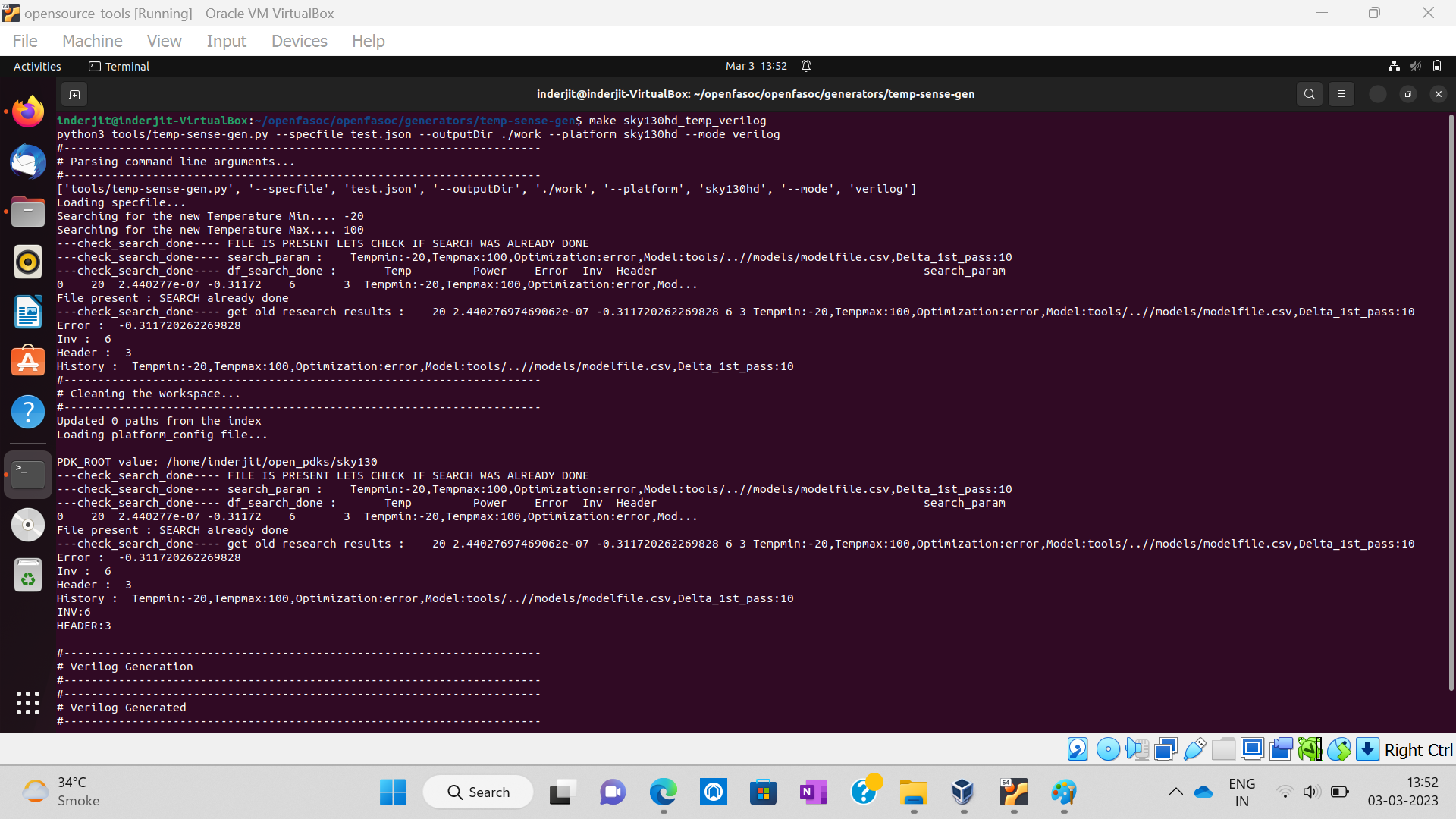
Task: Switch to the Terminal item in the Ubuntu top bar
Action: tap(118, 67)
